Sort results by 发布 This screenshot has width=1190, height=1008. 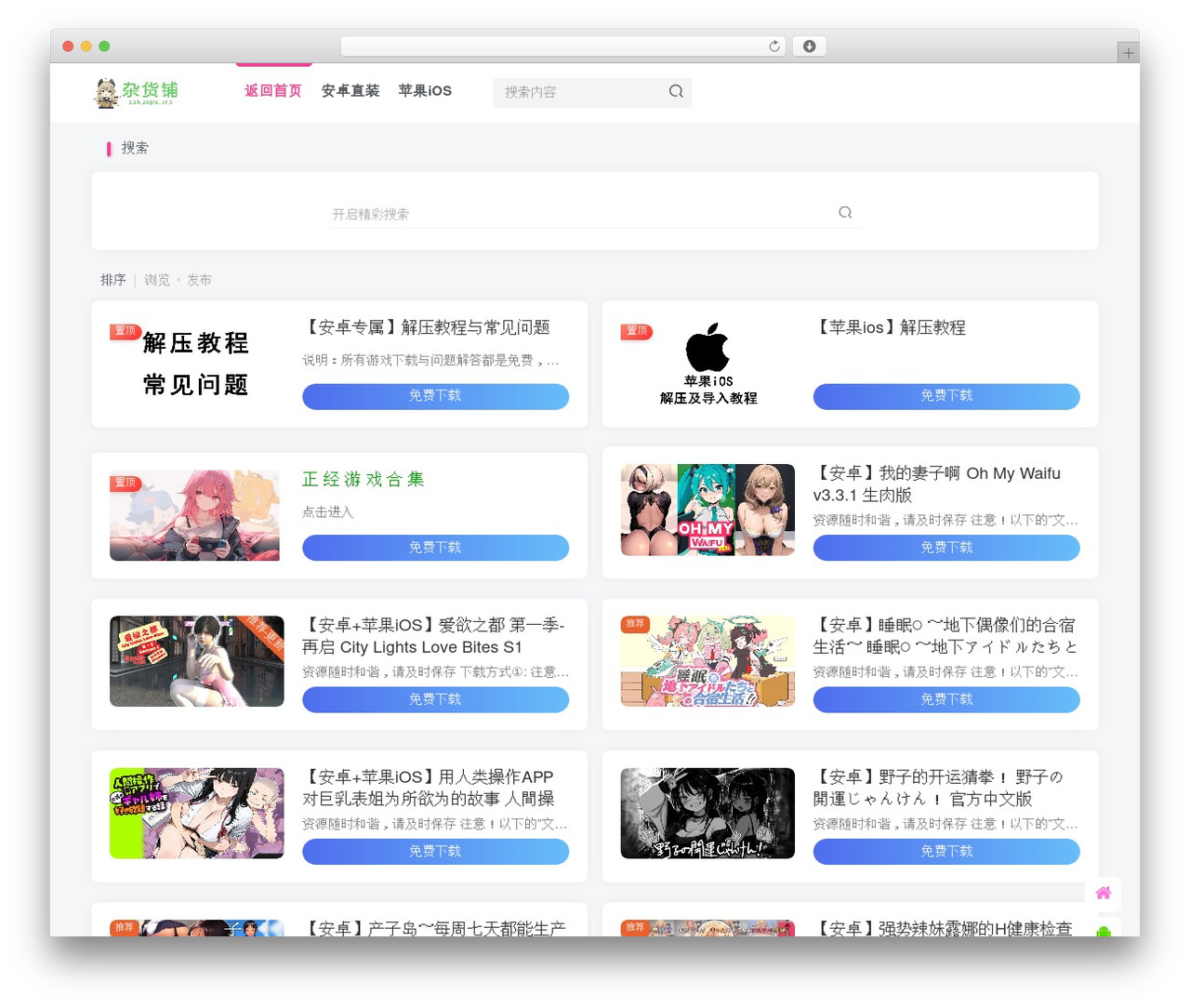(199, 280)
